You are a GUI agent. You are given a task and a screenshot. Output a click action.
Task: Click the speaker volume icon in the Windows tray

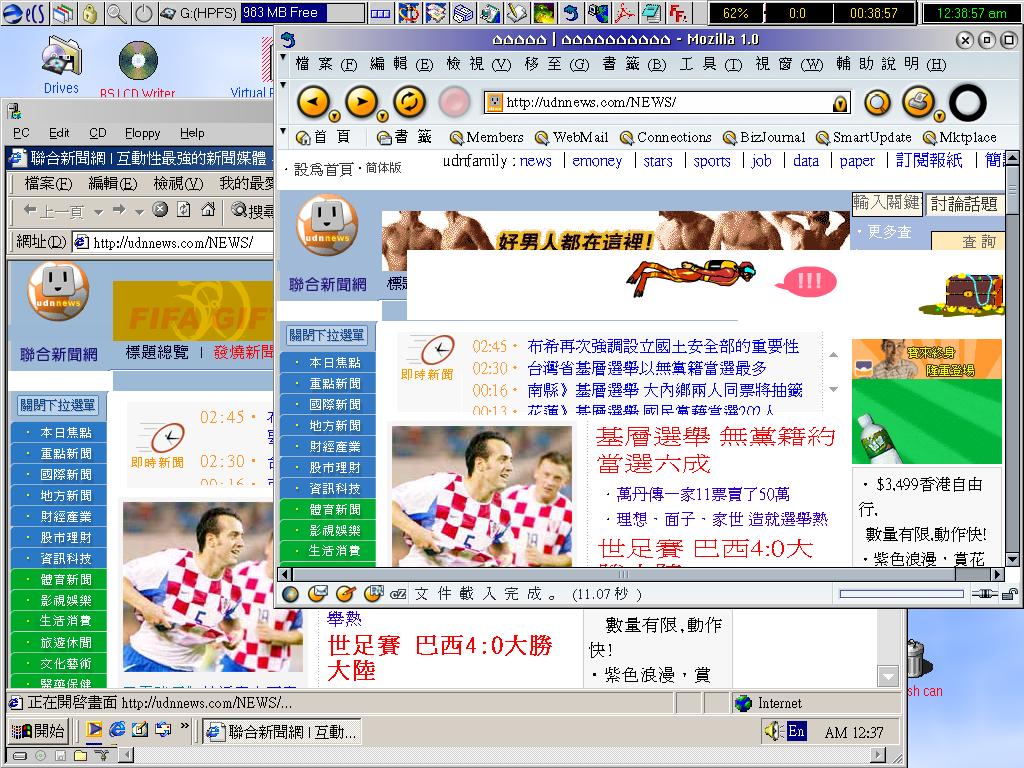(x=773, y=731)
